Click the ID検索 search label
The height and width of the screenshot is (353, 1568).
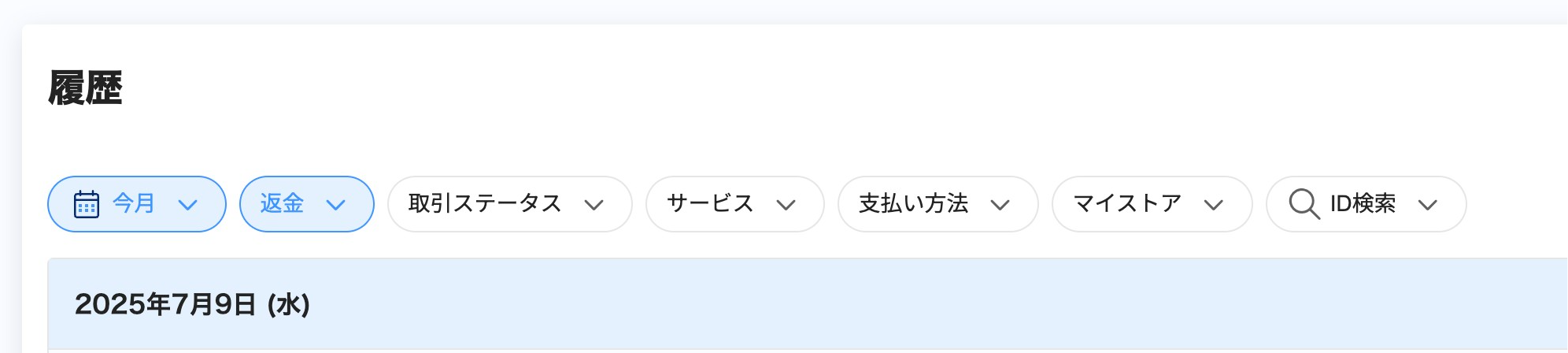coord(1363,203)
